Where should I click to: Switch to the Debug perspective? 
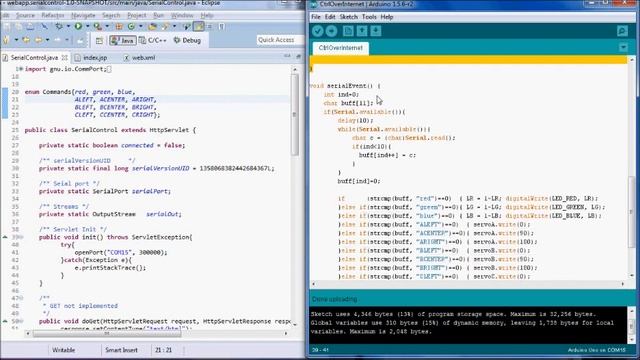coord(187,40)
